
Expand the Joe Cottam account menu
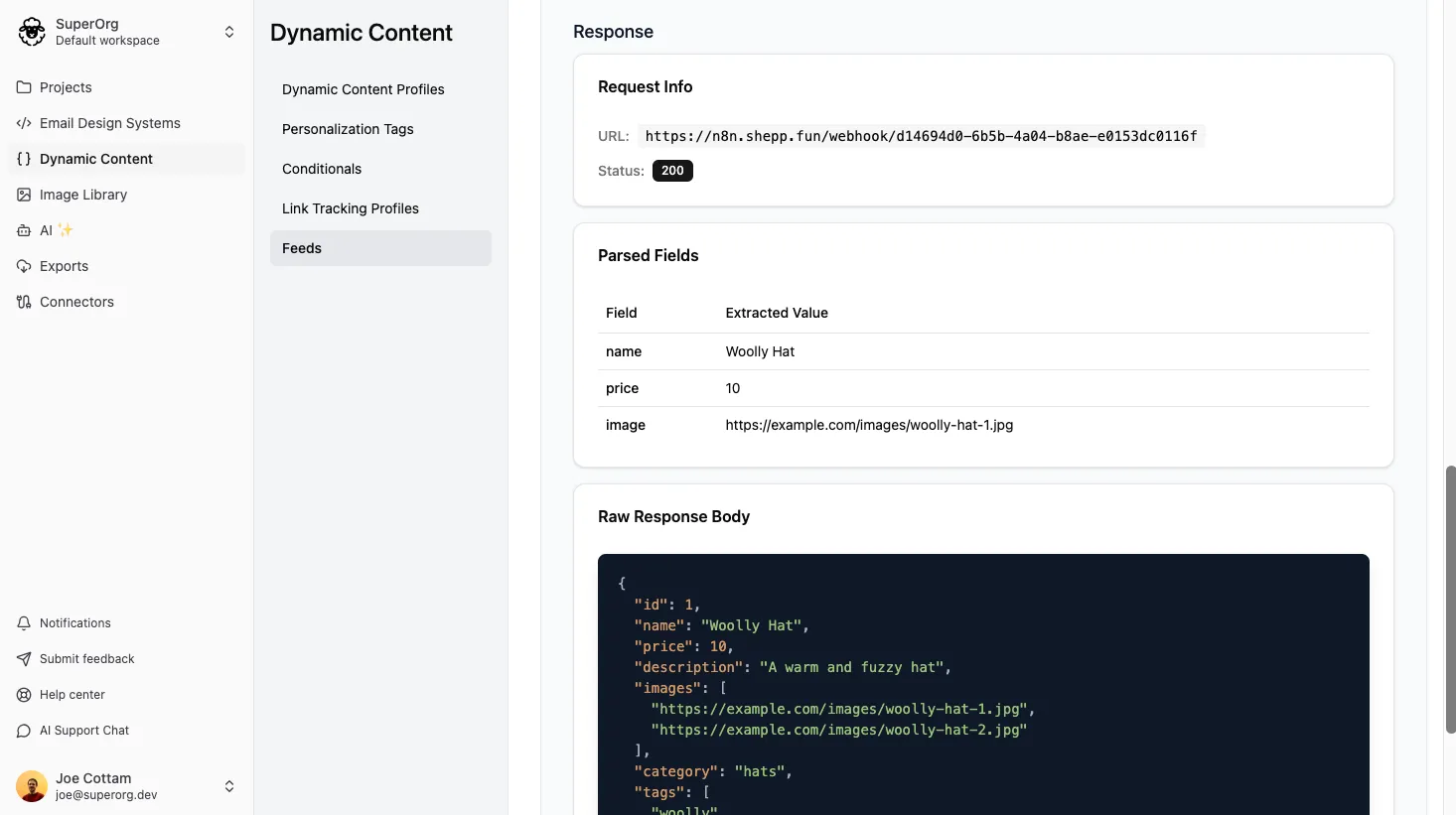[229, 785]
